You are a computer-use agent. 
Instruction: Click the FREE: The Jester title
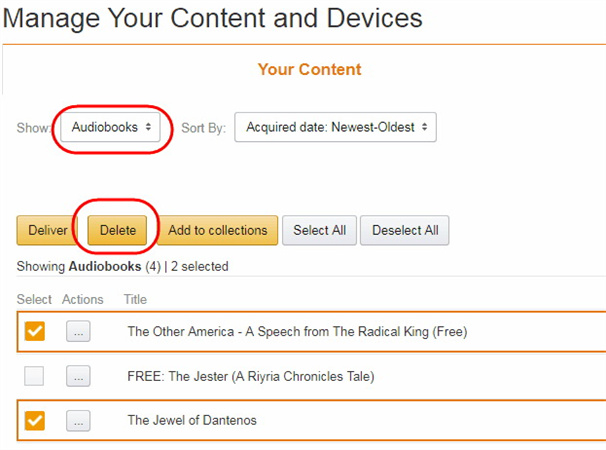pyautogui.click(x=250, y=376)
